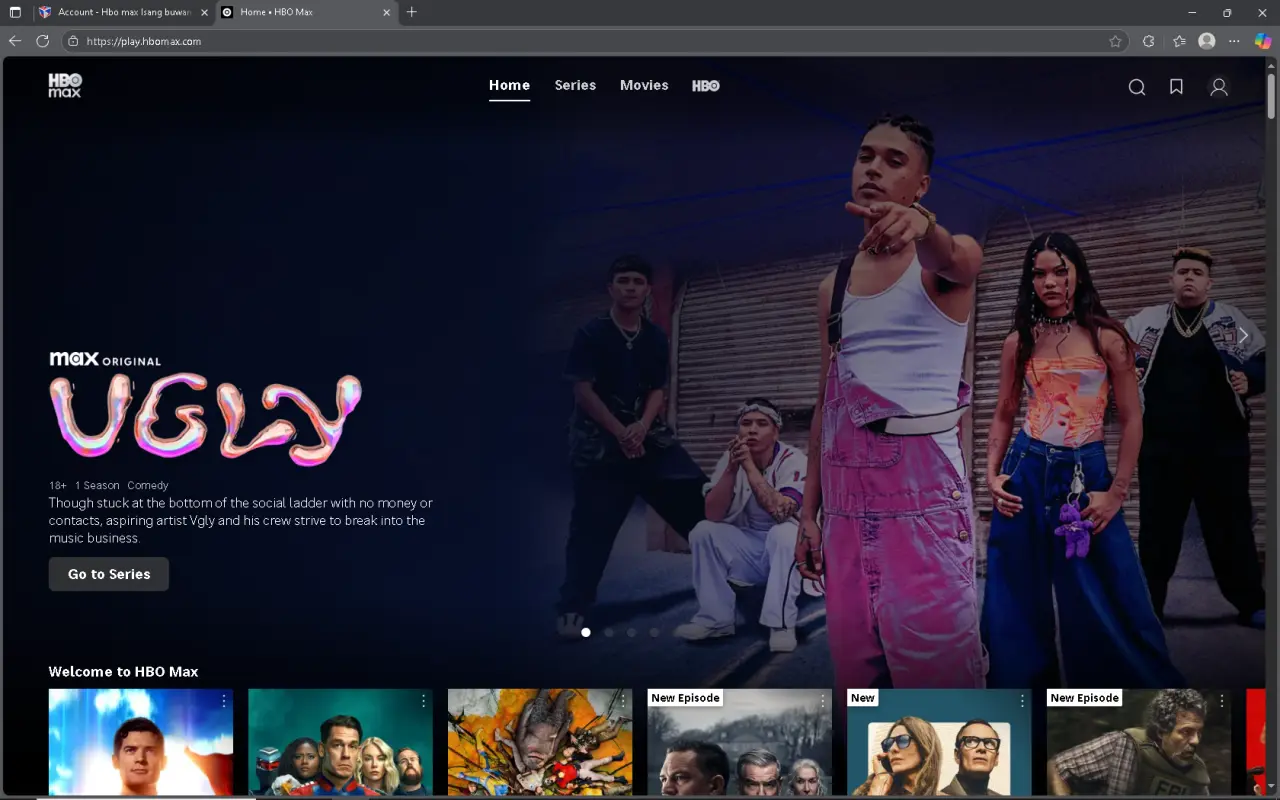This screenshot has height=800, width=1280.
Task: Click the Go to Series button
Action: click(x=109, y=574)
